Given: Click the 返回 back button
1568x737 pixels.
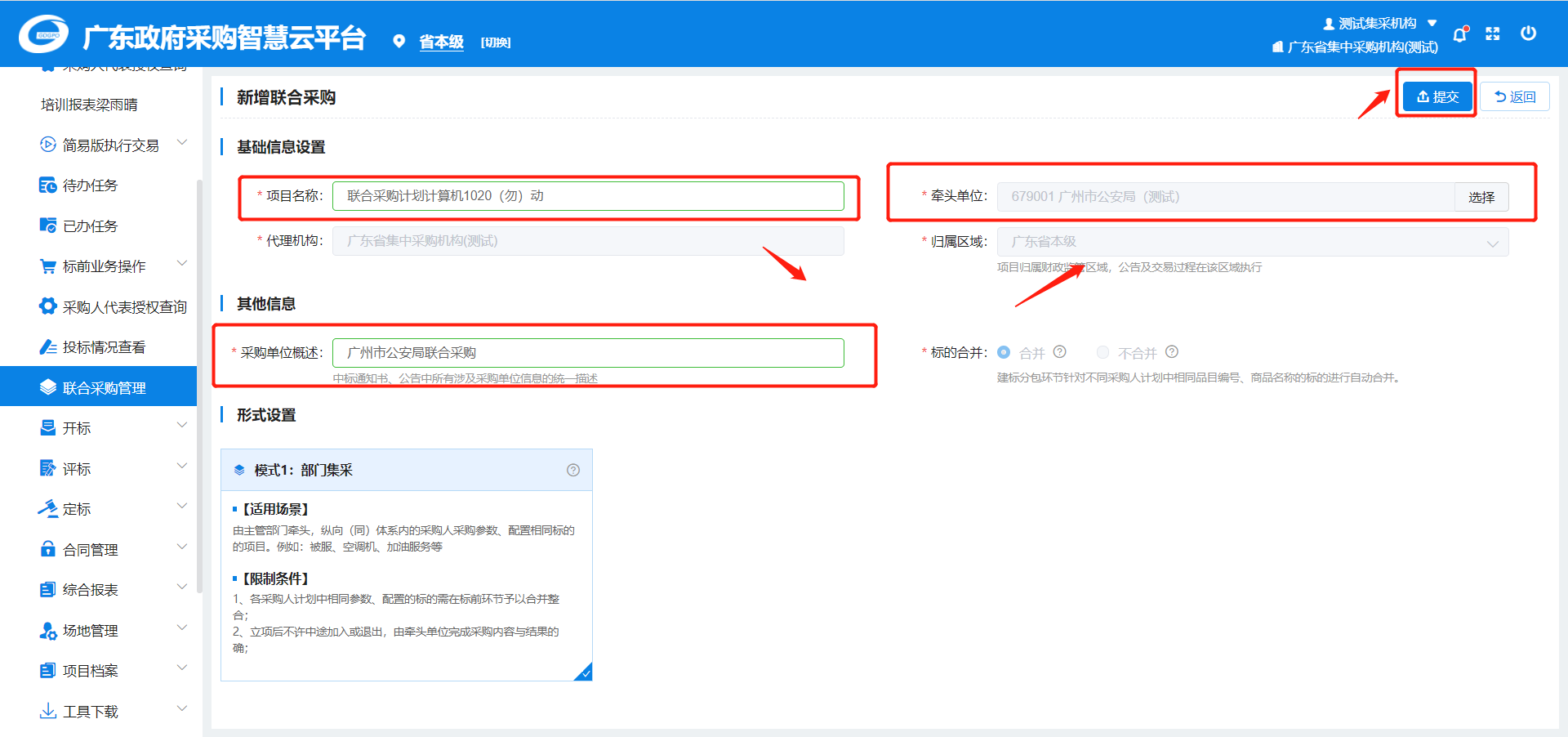Looking at the screenshot, I should (1514, 96).
